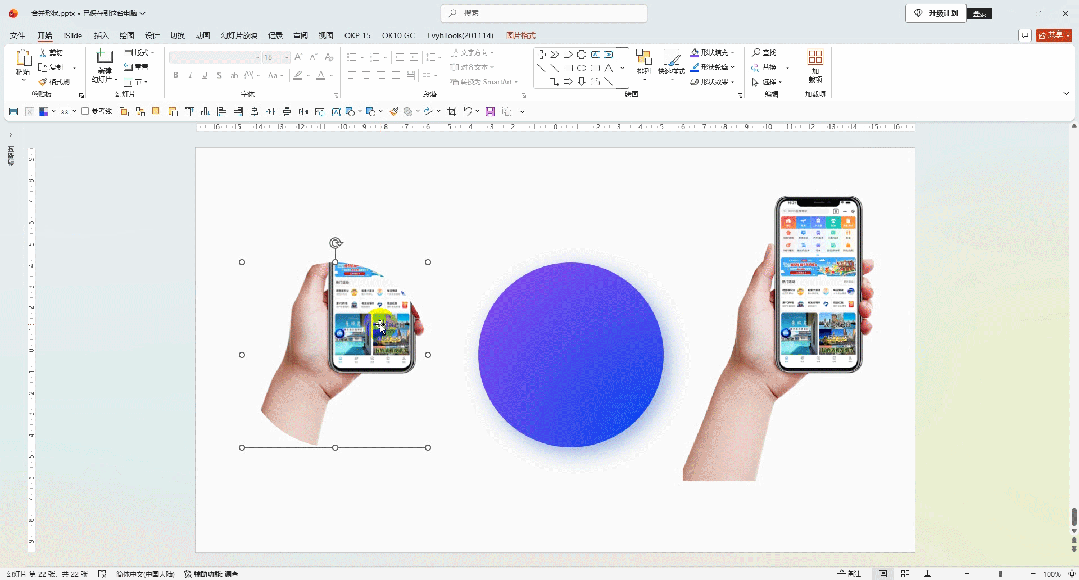Toggle the checkbox in the quick access toolbar
This screenshot has height=580, width=1079.
click(x=85, y=111)
